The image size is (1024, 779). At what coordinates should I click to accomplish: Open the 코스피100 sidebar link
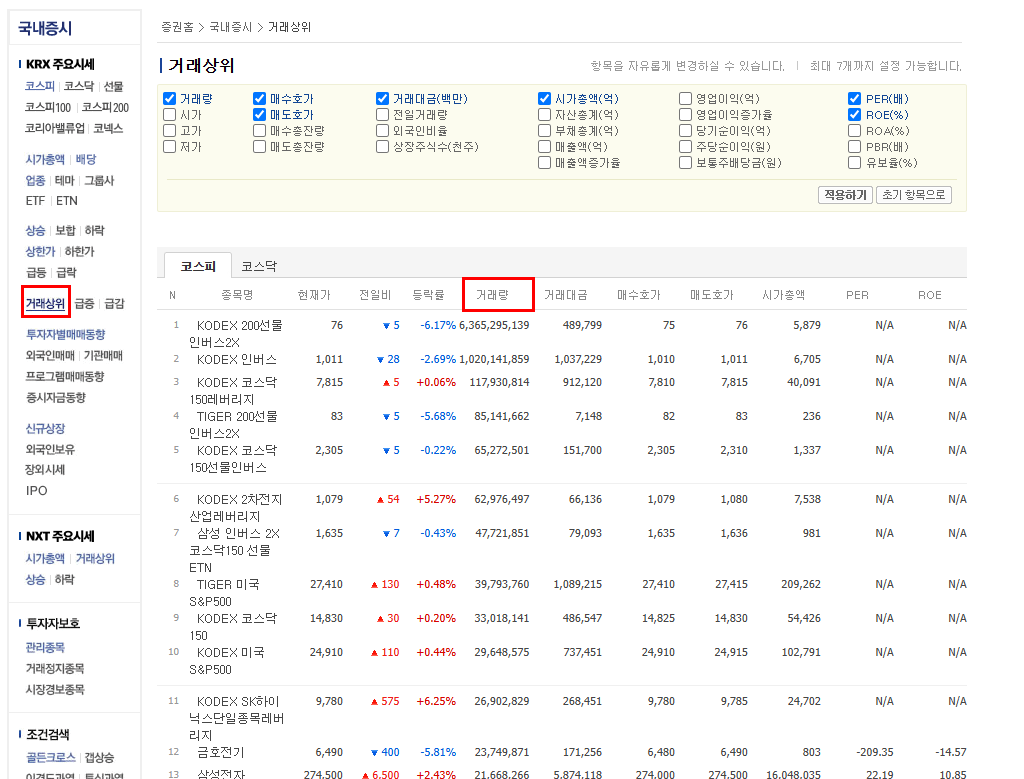[x=48, y=108]
